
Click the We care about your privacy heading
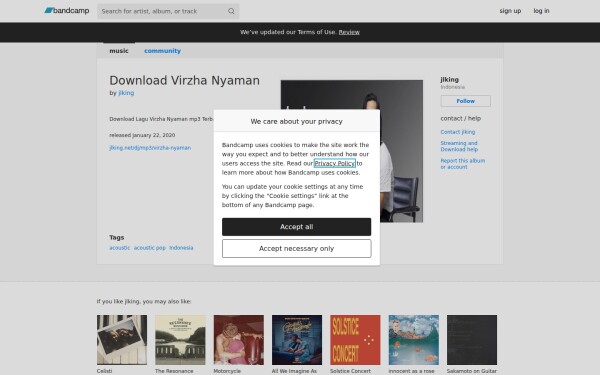296,121
